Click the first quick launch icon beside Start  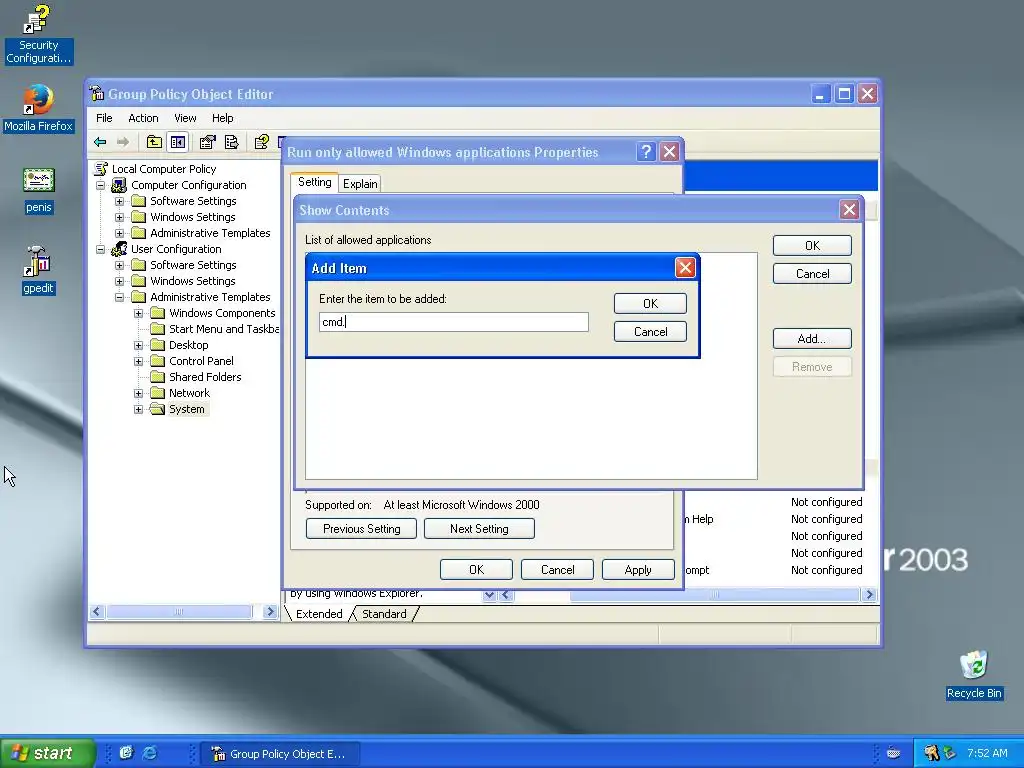[x=126, y=753]
